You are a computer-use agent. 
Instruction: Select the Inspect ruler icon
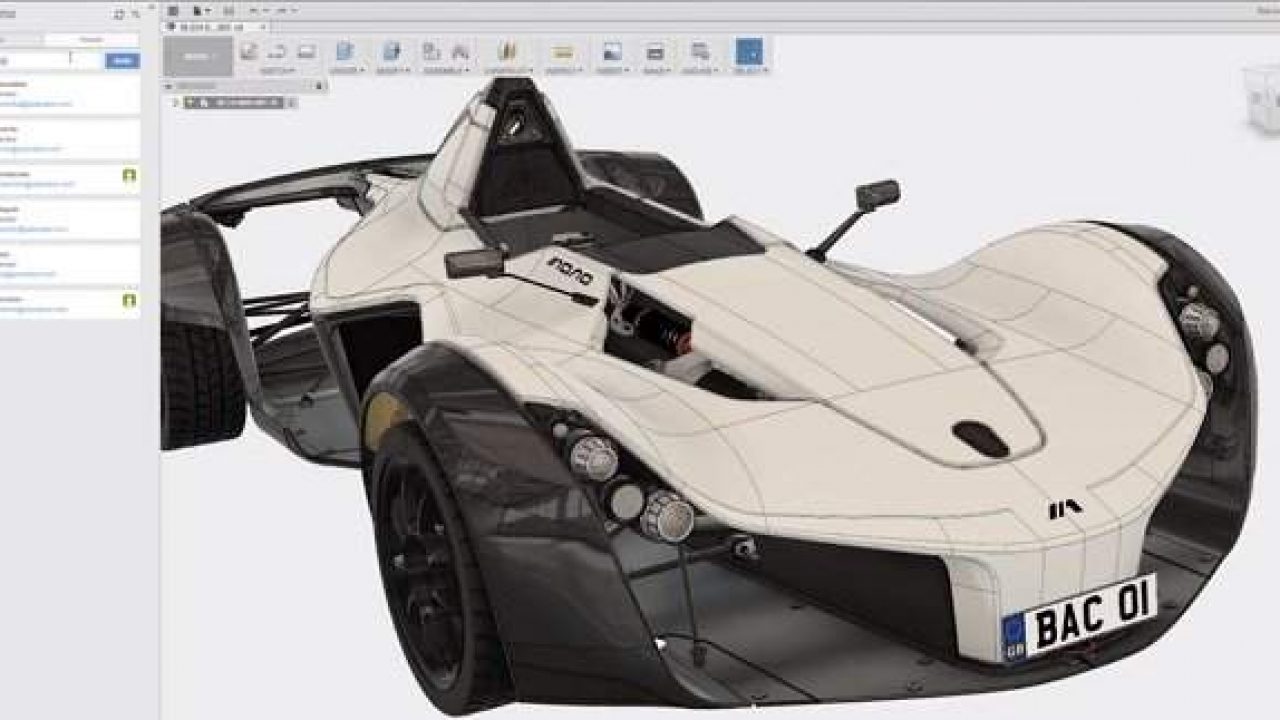[x=563, y=52]
